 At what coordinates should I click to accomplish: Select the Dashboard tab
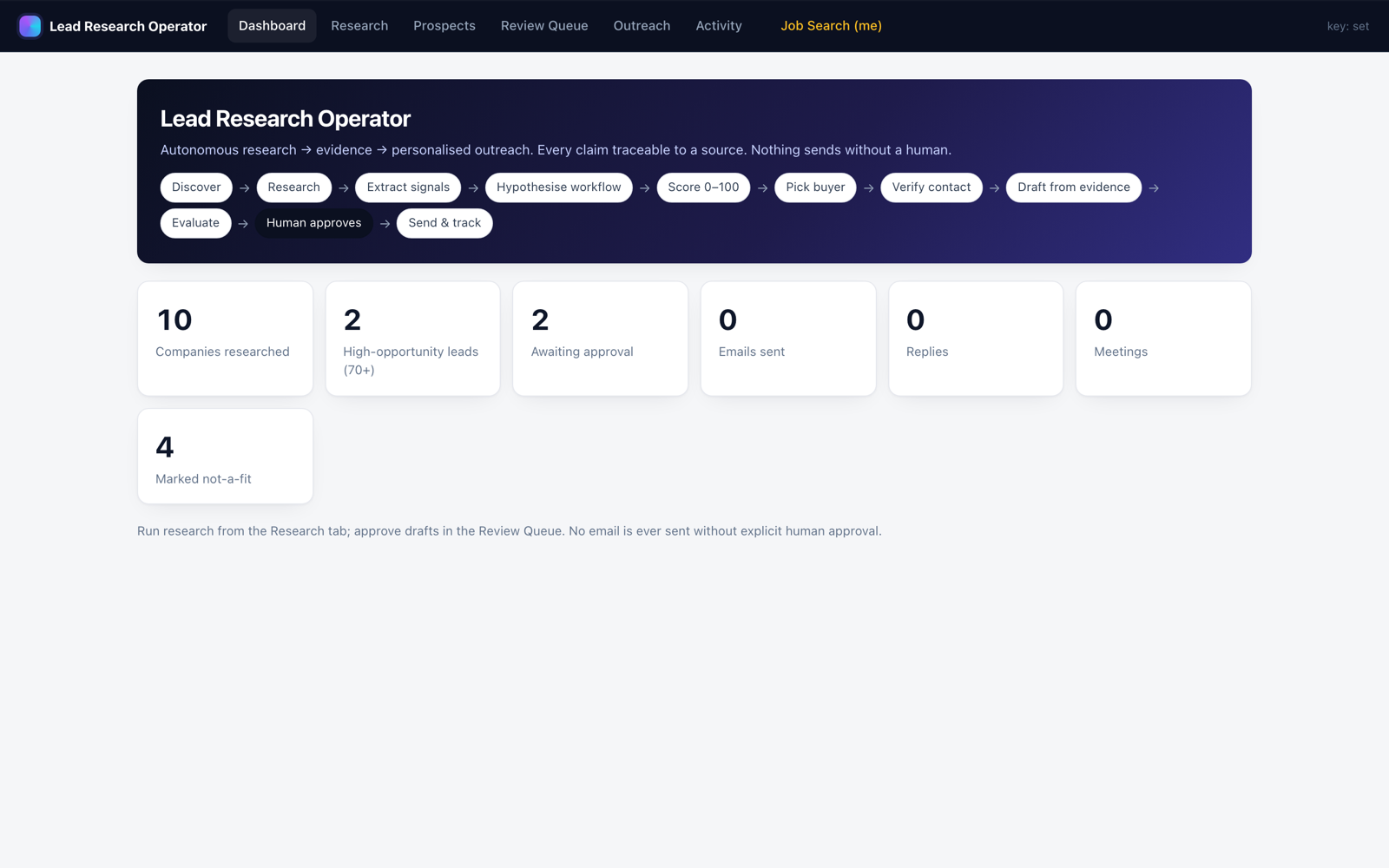272,26
